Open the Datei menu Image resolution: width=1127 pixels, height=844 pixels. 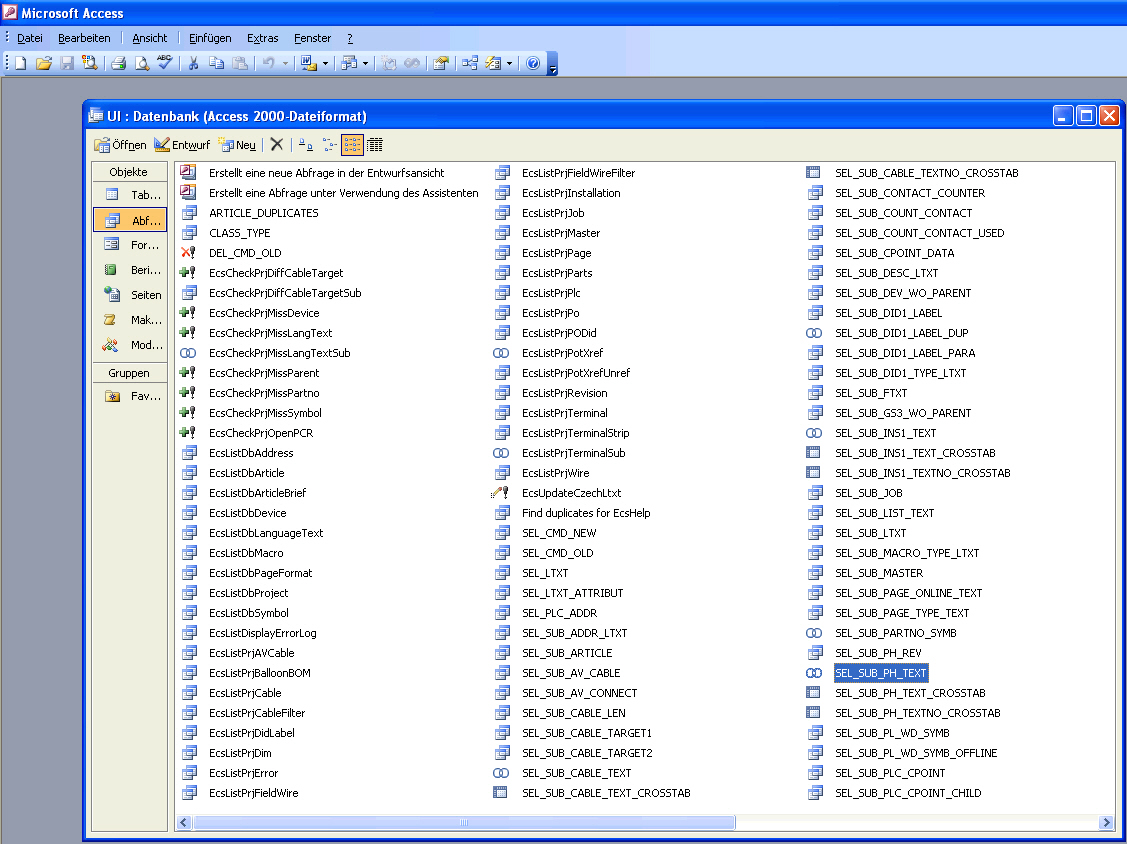29,38
